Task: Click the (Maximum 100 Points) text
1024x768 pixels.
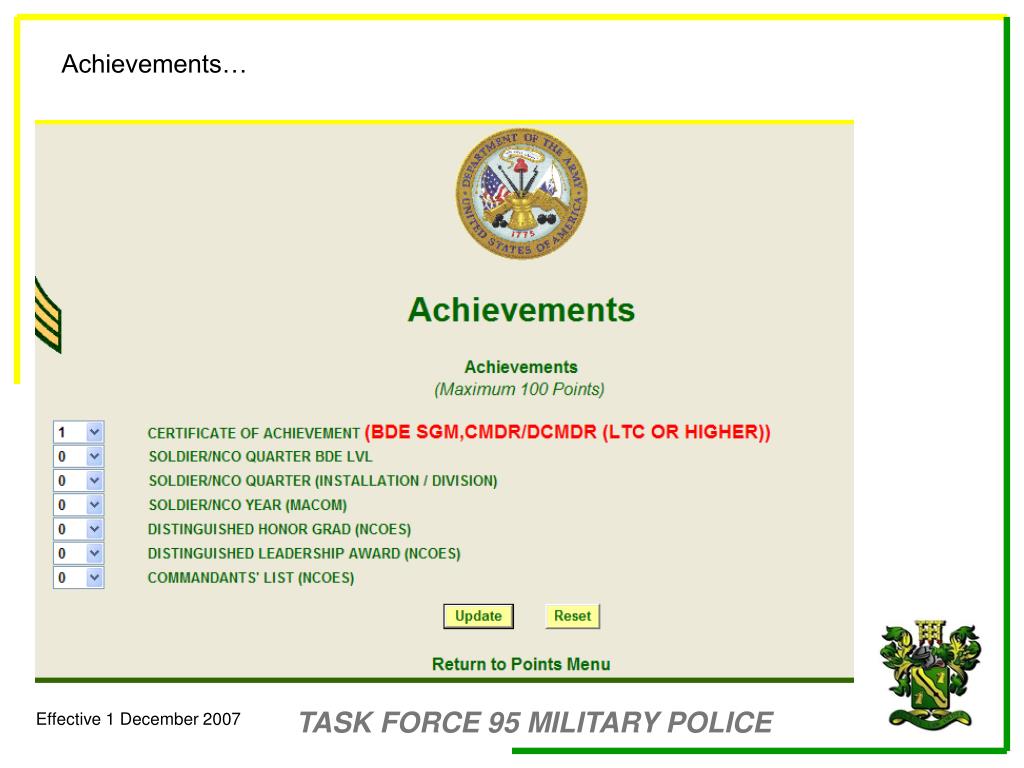Action: pyautogui.click(x=520, y=389)
